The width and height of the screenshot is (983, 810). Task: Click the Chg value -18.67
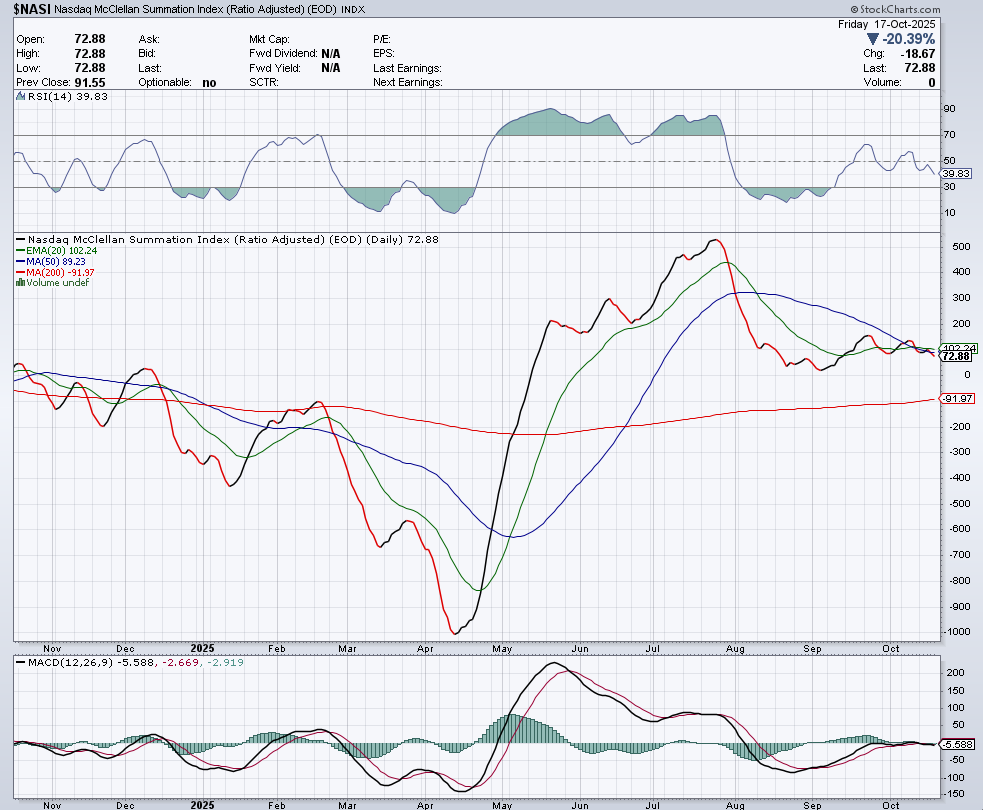click(x=918, y=54)
